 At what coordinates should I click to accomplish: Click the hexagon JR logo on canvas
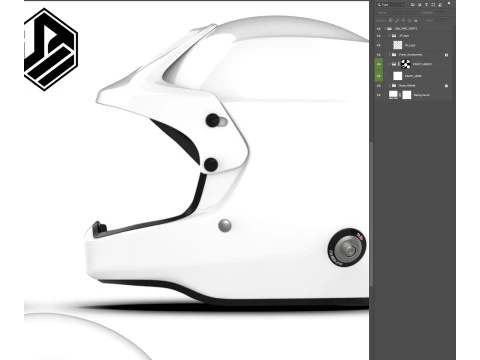51,49
